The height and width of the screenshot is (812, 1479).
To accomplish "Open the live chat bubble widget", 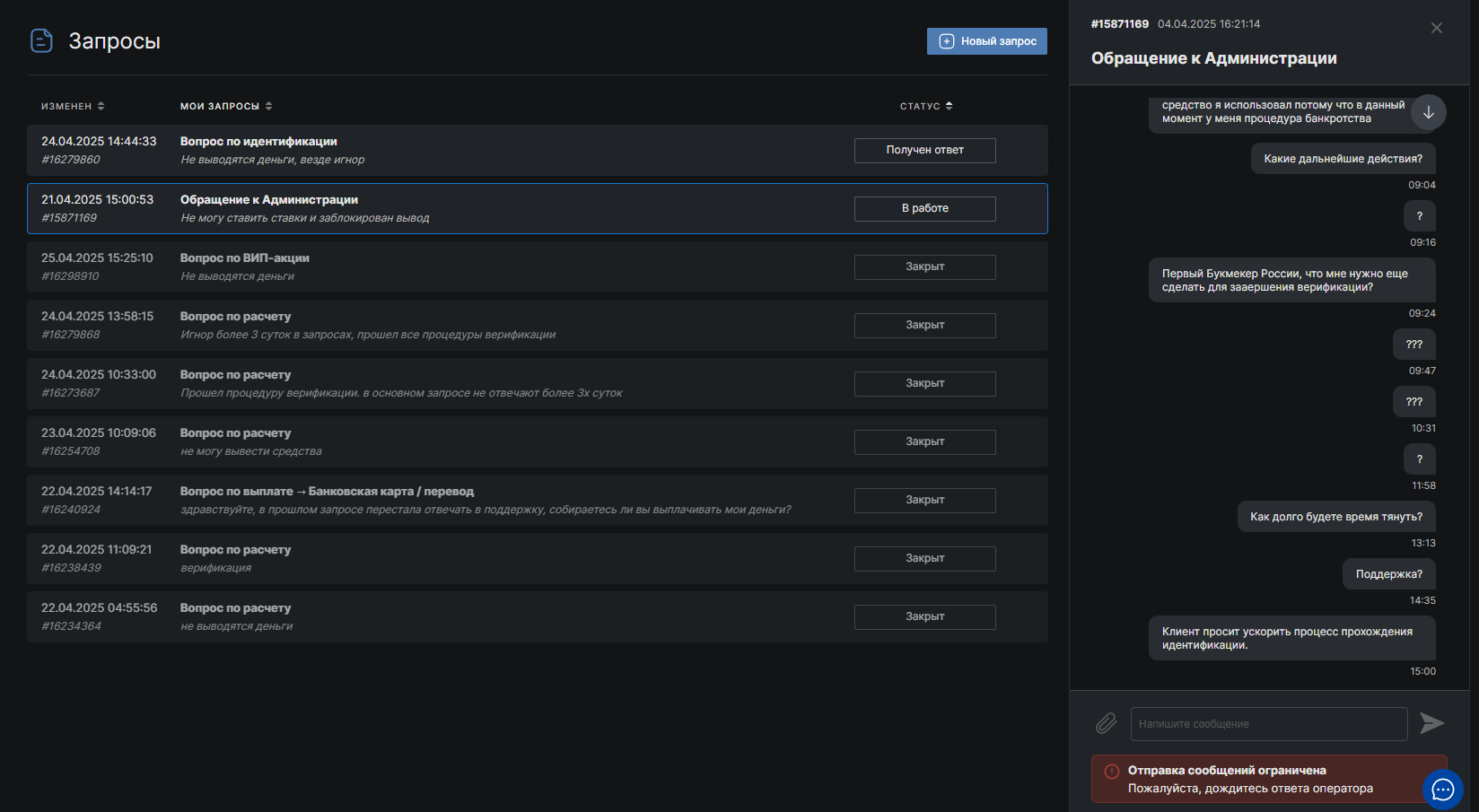I will pyautogui.click(x=1442, y=790).
